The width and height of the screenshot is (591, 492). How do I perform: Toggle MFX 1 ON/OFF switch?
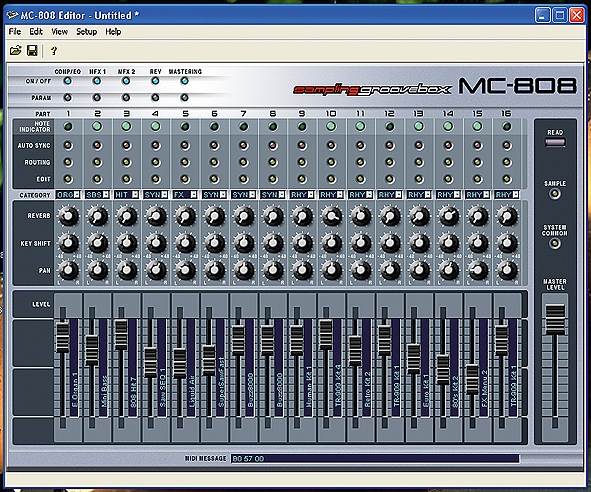pos(97,81)
